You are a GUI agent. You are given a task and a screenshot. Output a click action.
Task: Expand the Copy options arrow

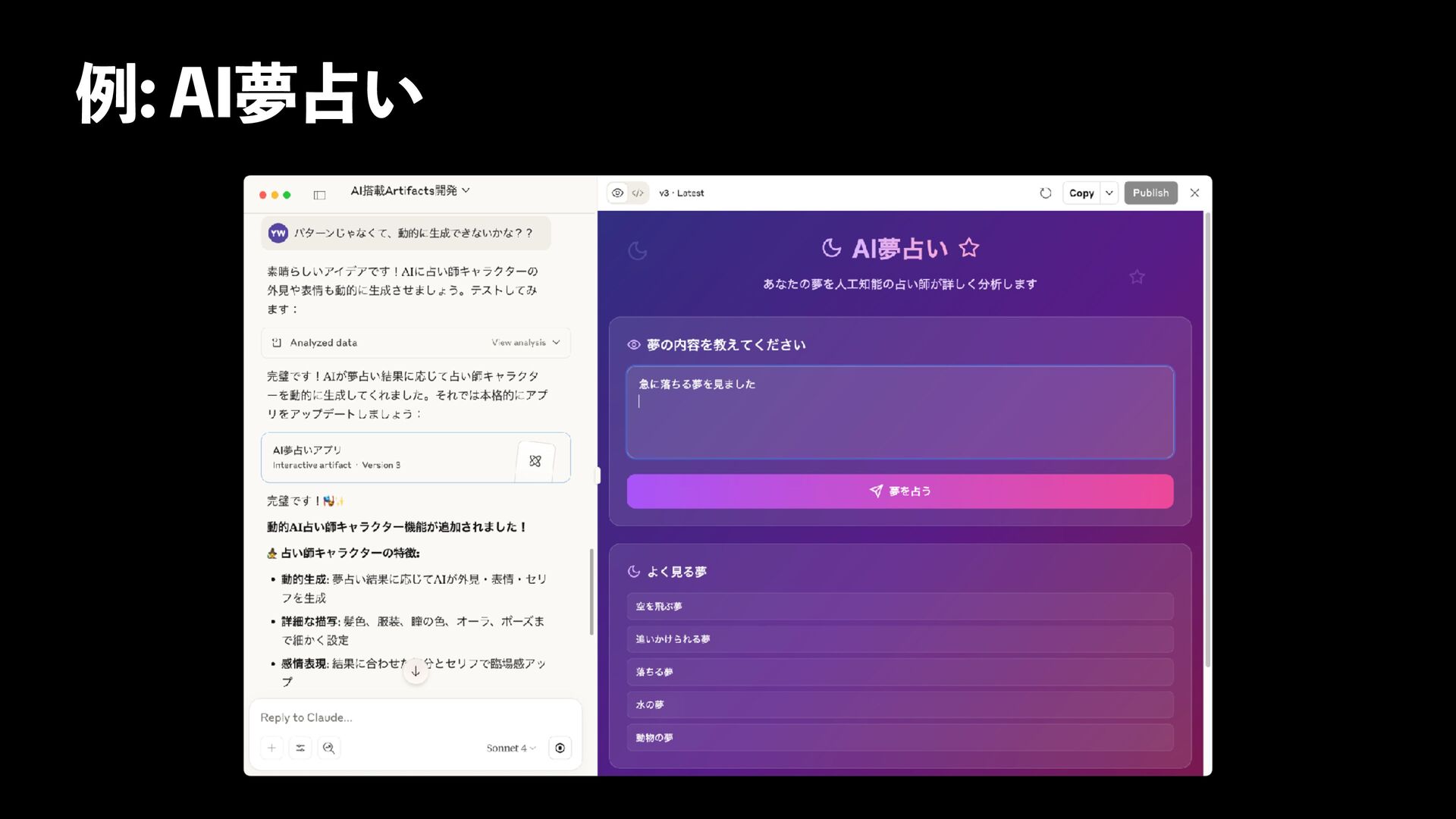click(x=1109, y=193)
